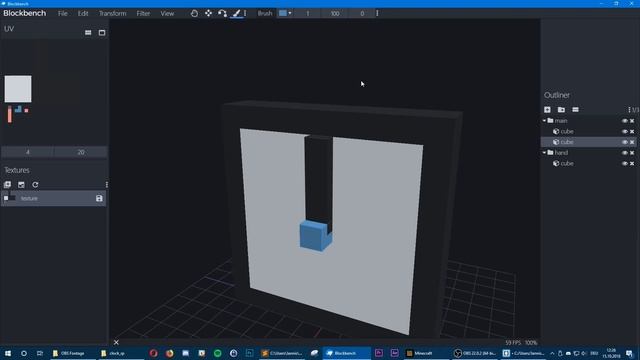Open Firefox from the taskbar
Screen dimensions: 640x360
(169, 353)
